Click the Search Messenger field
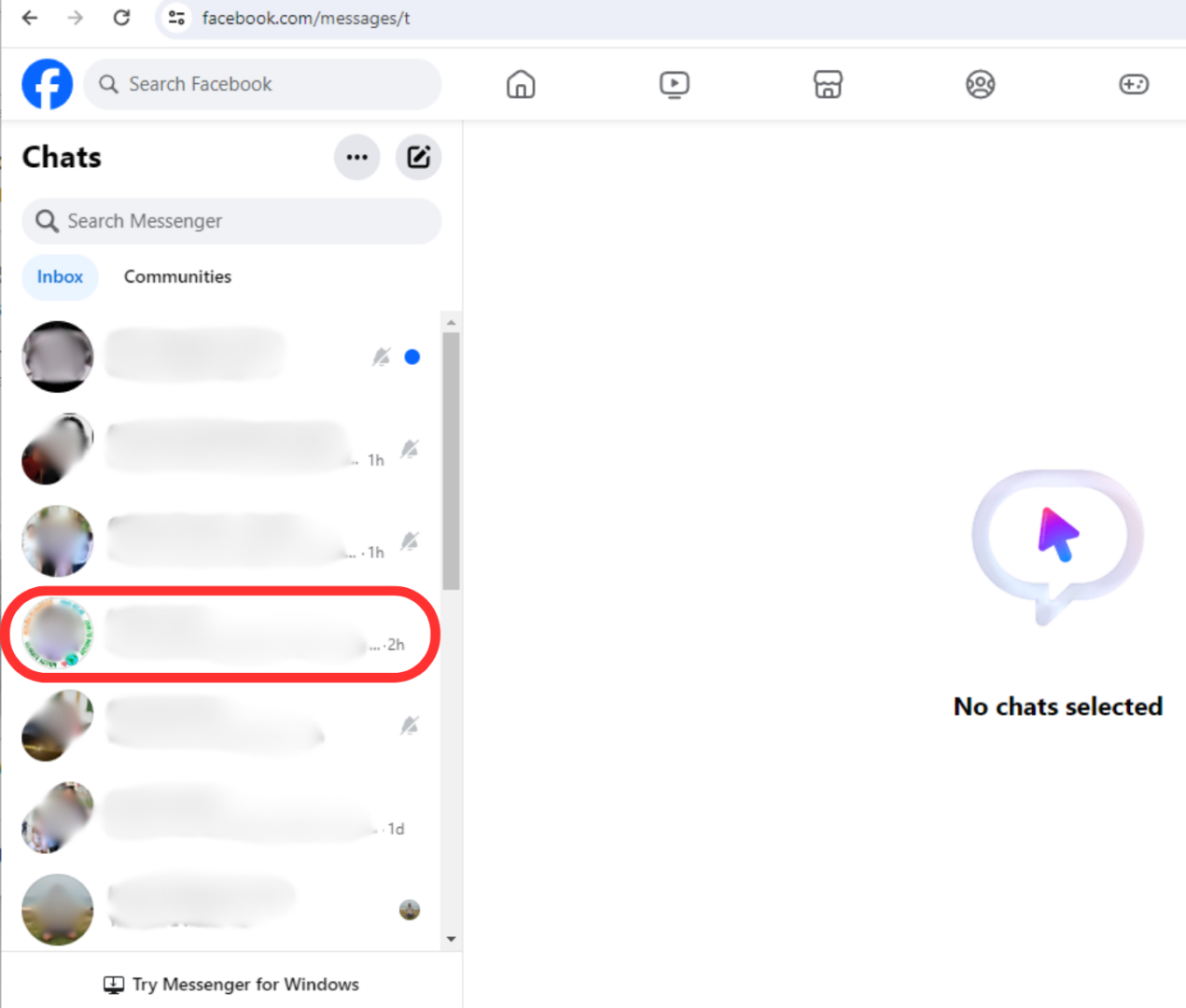The height and width of the screenshot is (1008, 1186). pyautogui.click(x=231, y=221)
